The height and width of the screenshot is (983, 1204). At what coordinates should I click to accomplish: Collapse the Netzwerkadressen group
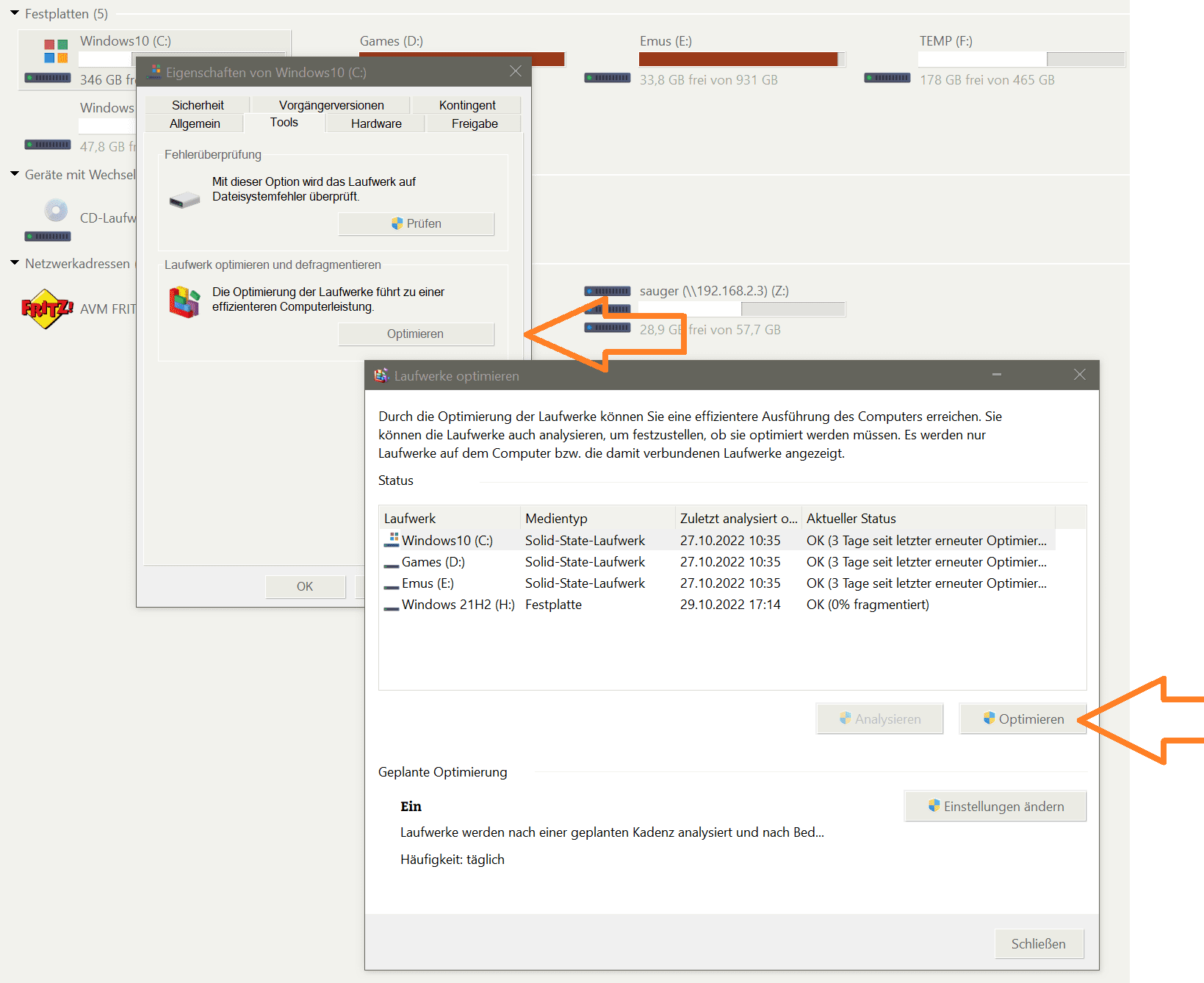pyautogui.click(x=15, y=263)
